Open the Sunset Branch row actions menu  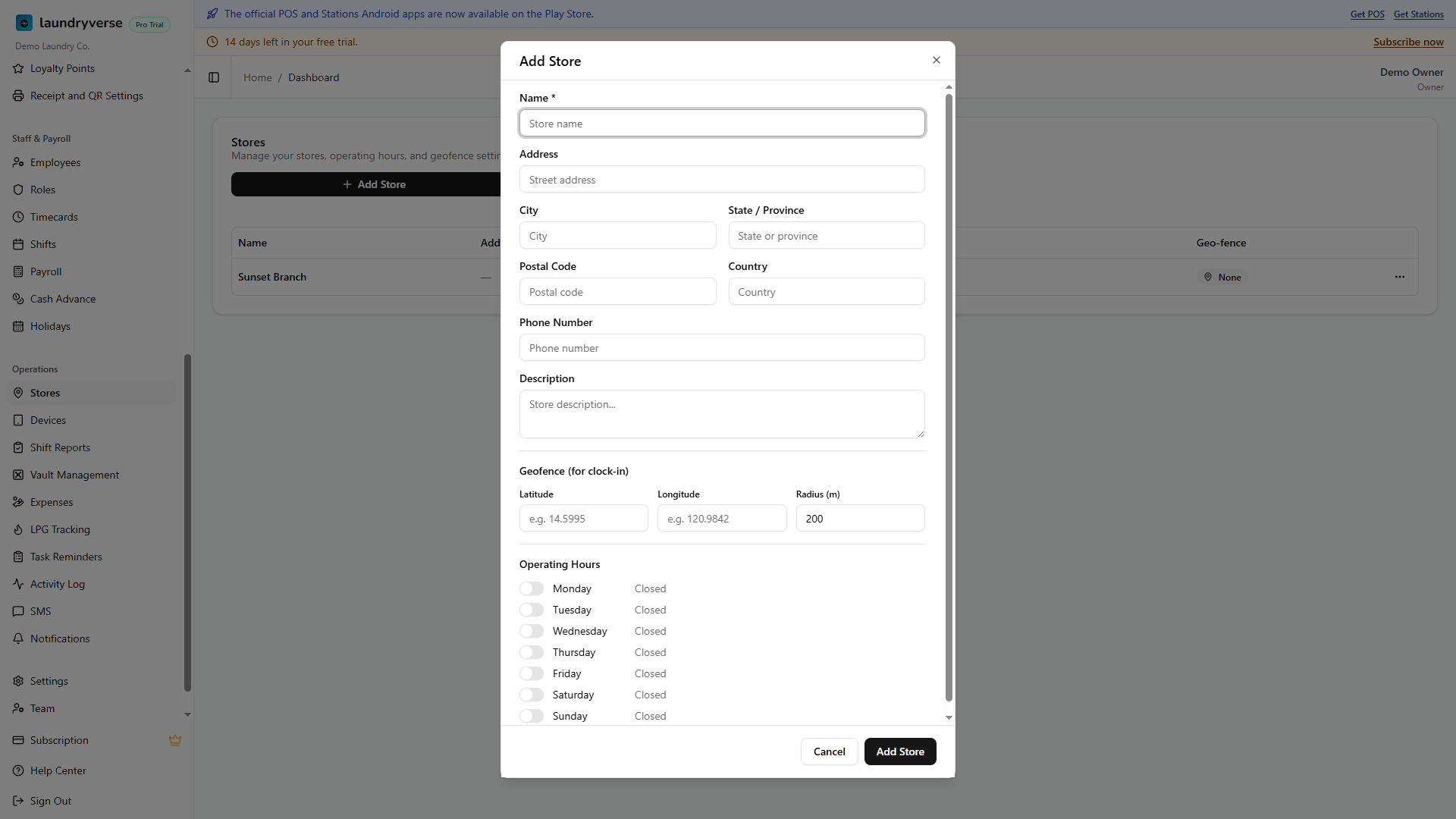[x=1399, y=277]
